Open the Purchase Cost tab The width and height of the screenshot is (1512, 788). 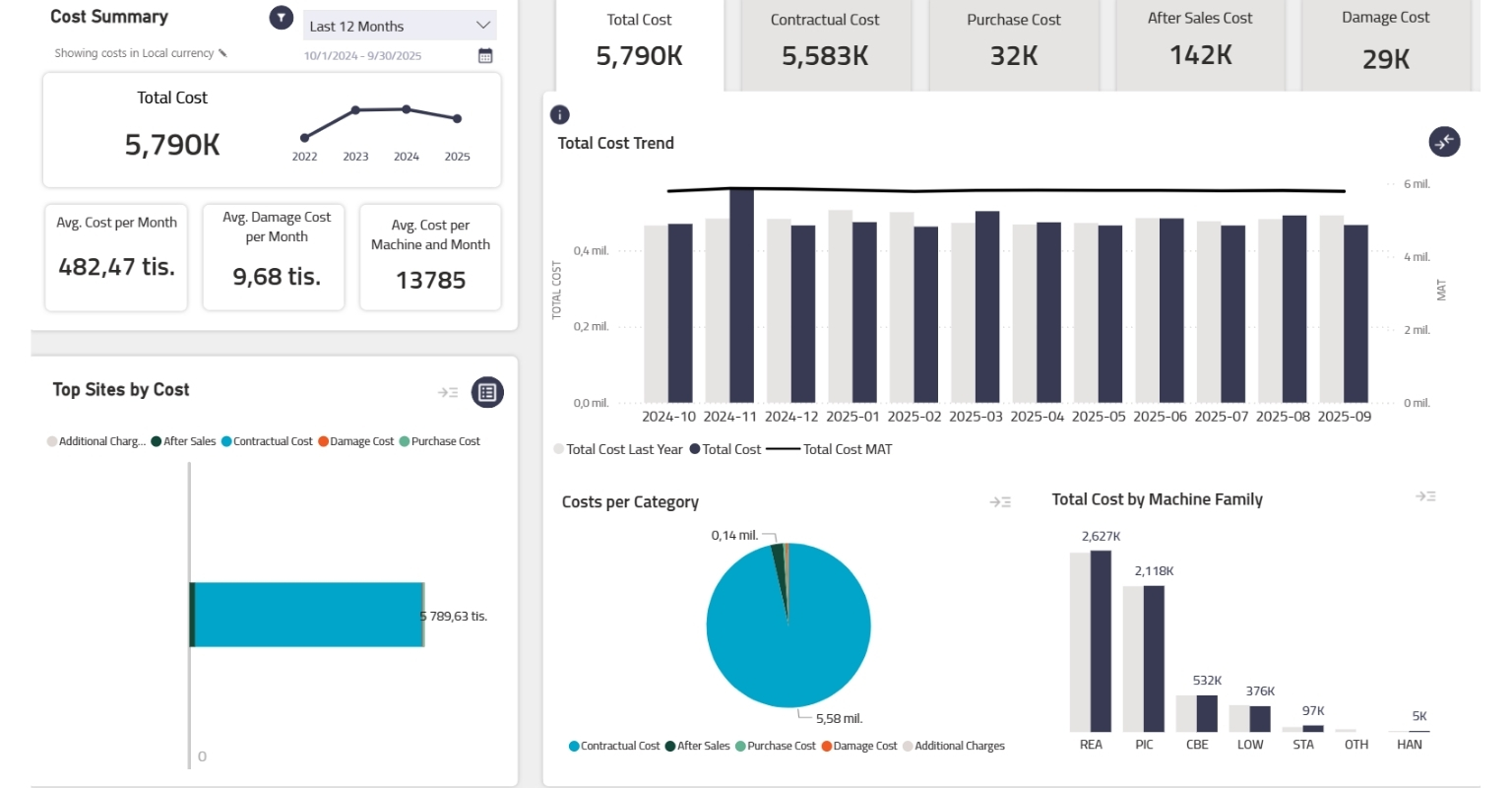(x=1013, y=39)
